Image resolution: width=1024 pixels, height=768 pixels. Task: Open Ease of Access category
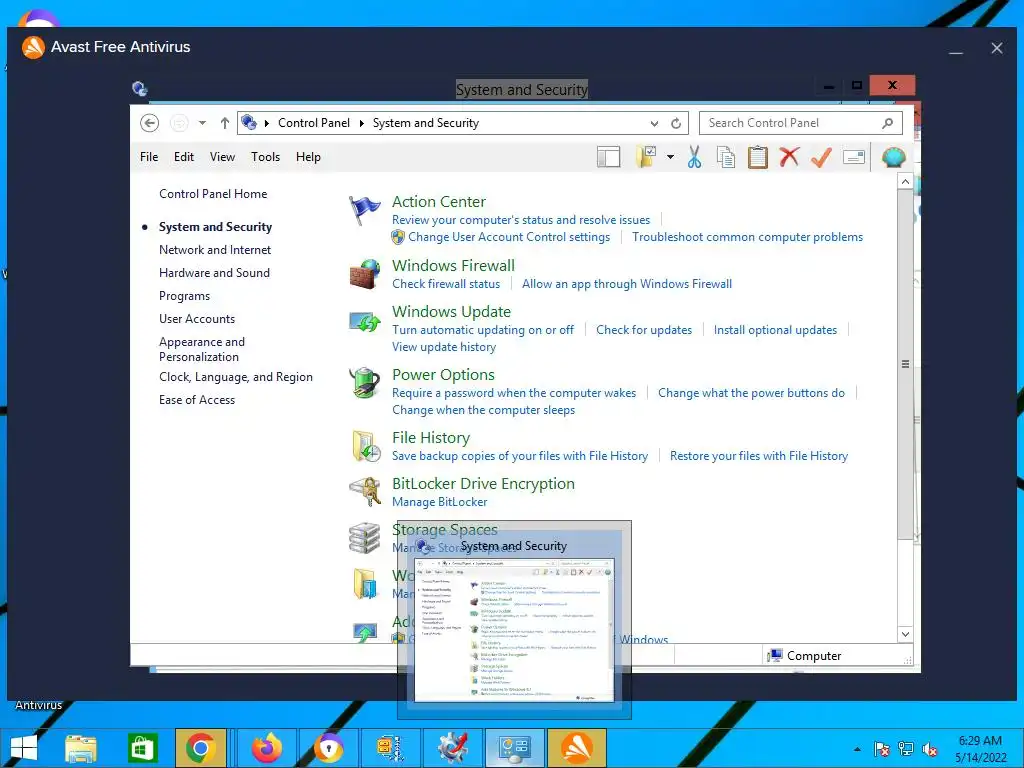197,400
